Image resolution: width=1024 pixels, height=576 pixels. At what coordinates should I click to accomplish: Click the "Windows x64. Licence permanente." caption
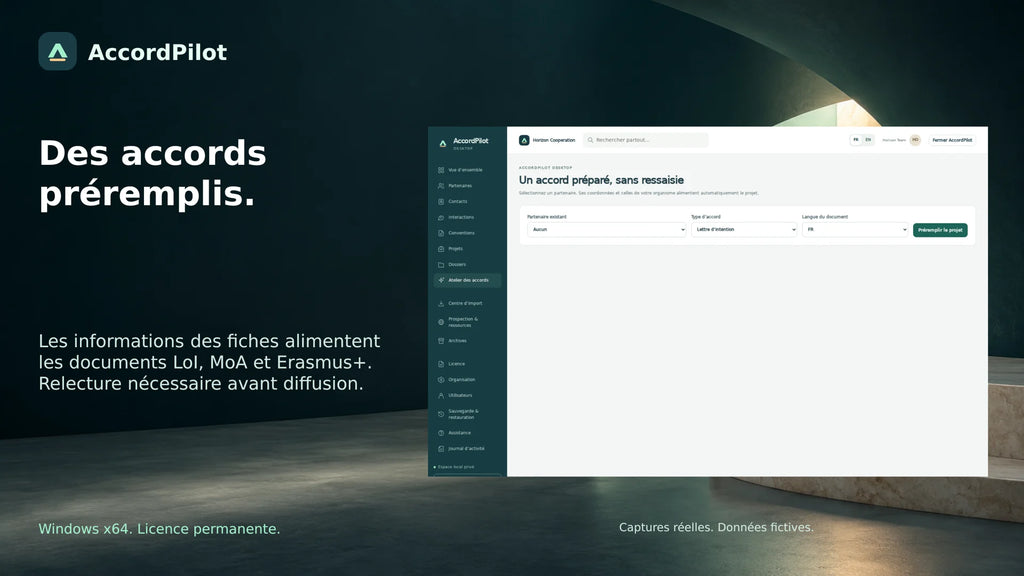coord(159,529)
